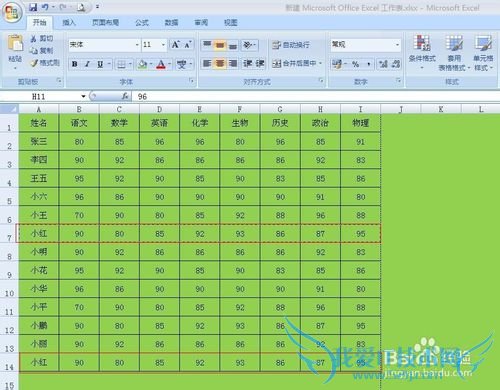Viewport: 500px width, 390px height.
Task: Center text horizontally
Action: tap(220, 63)
